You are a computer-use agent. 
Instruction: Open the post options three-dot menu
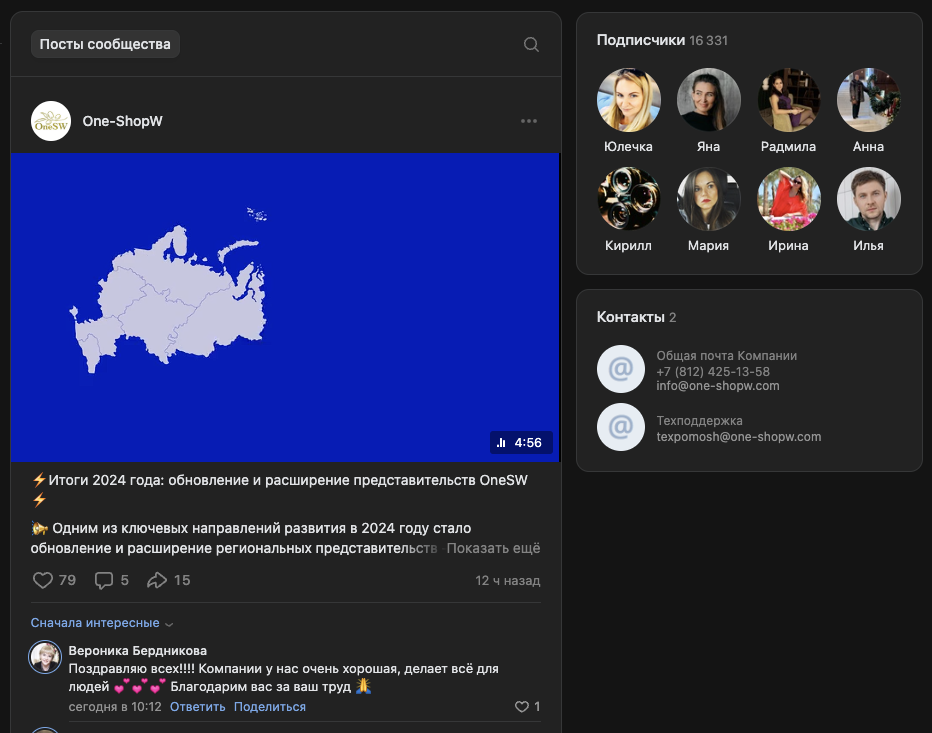(x=528, y=121)
